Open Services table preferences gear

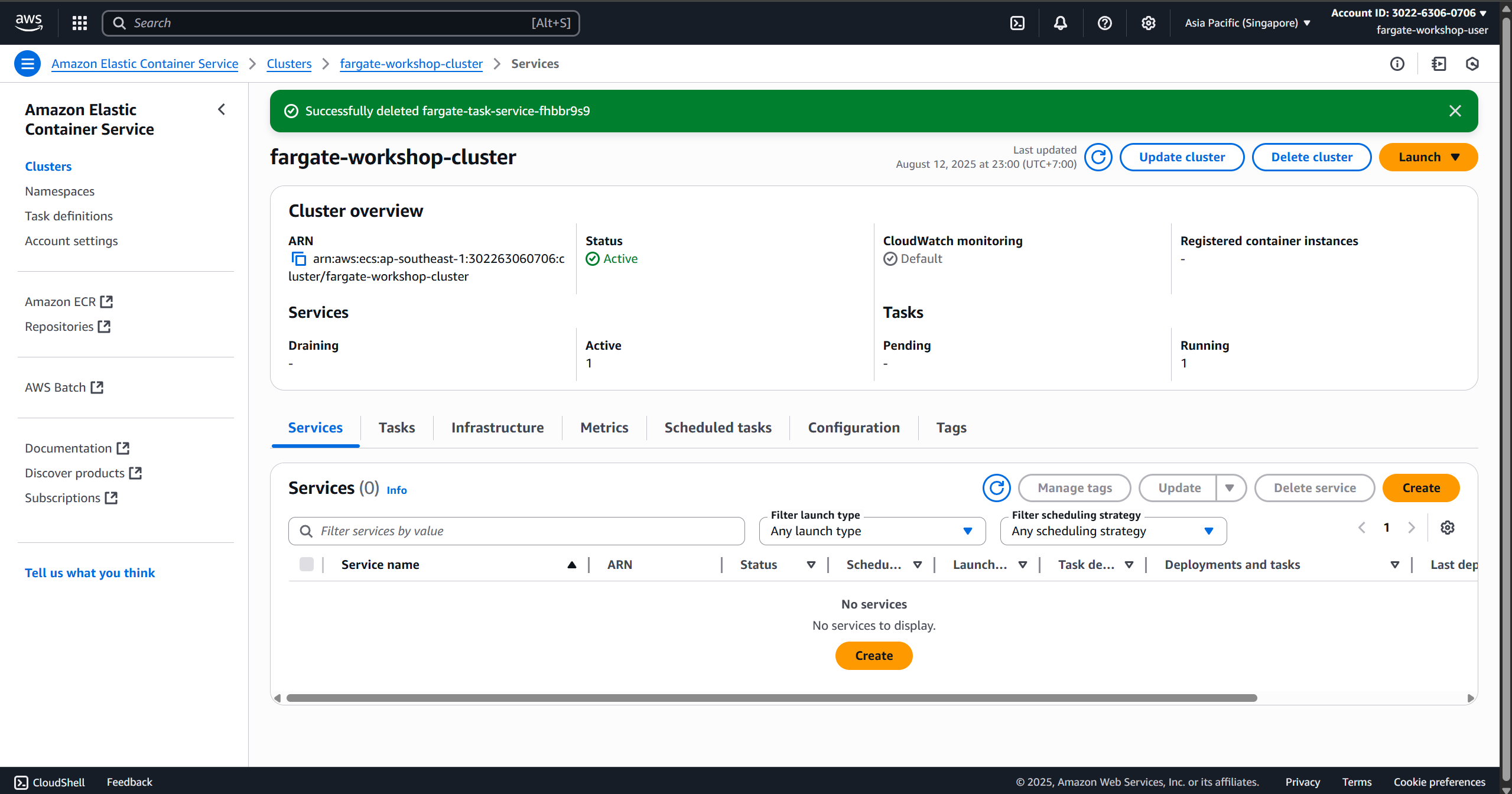(1448, 528)
